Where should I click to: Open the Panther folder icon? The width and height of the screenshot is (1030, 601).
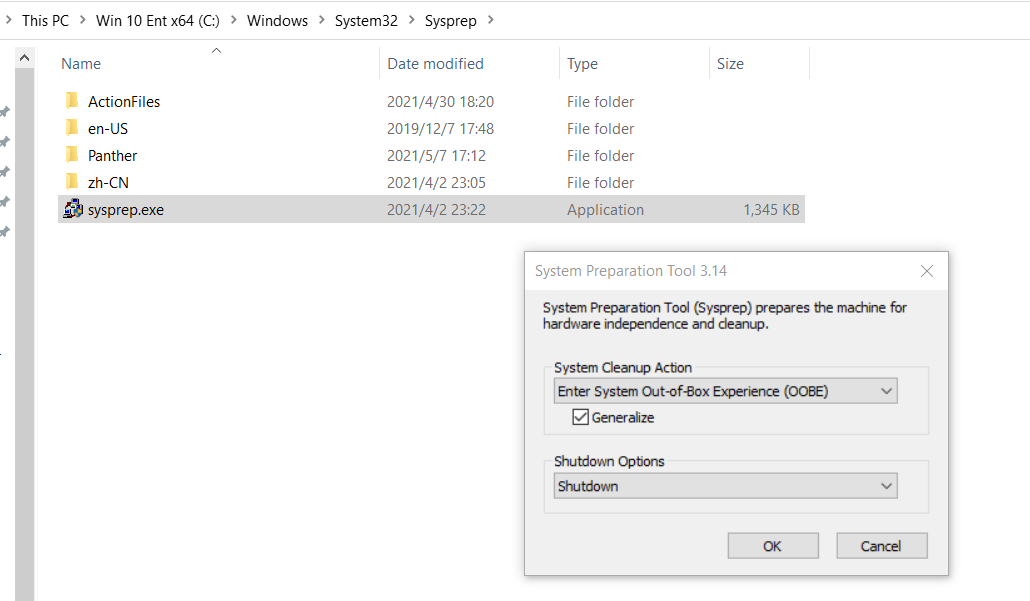72,155
